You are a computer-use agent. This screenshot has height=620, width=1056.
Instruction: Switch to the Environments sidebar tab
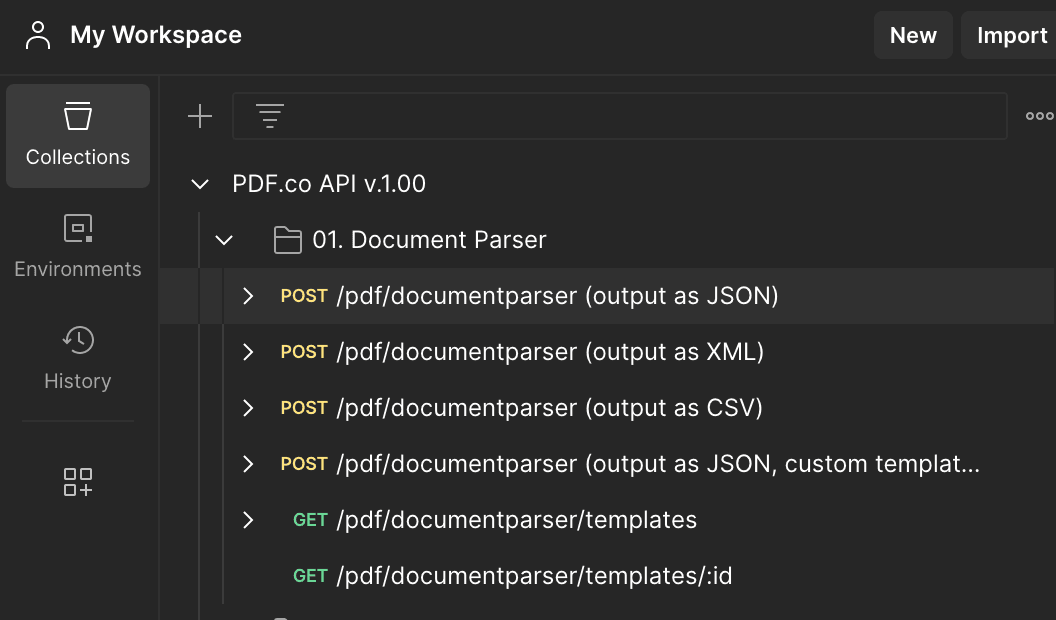point(78,248)
